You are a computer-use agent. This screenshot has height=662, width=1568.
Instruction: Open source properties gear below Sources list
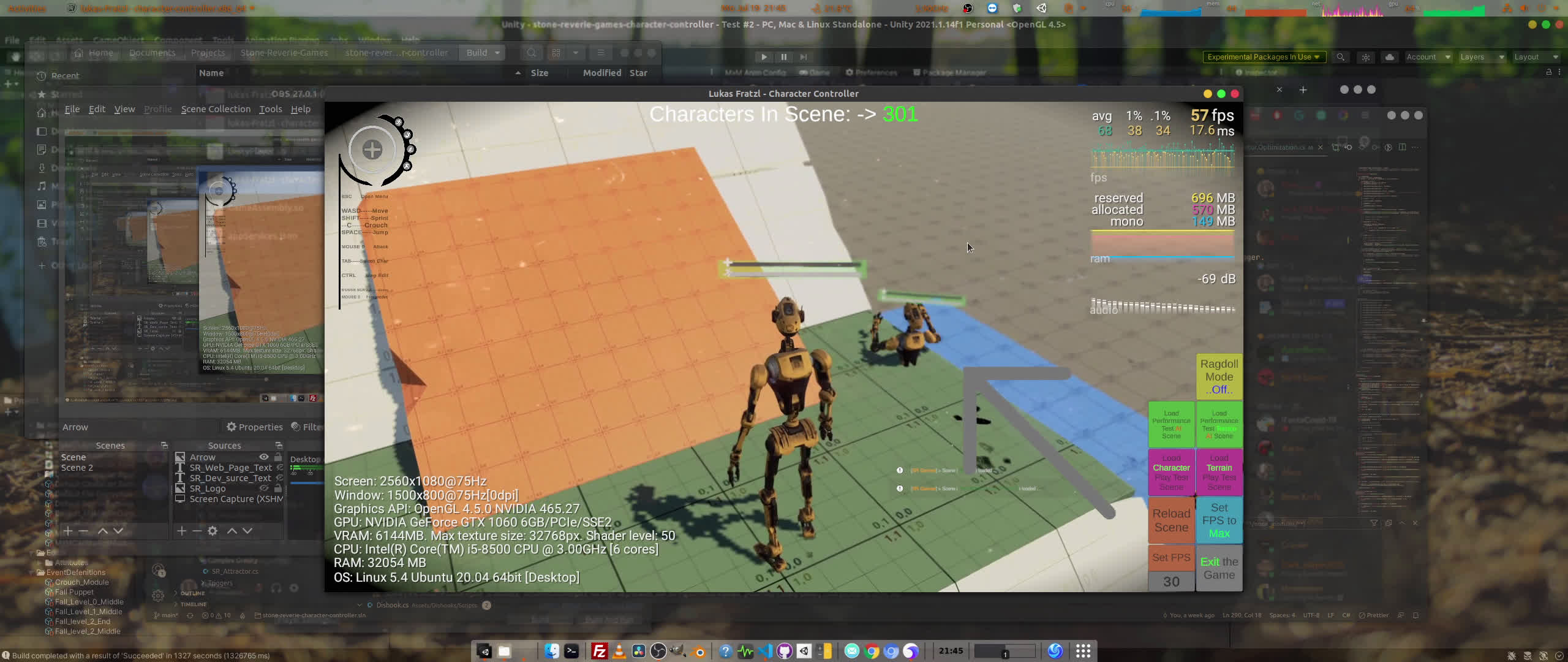point(213,531)
